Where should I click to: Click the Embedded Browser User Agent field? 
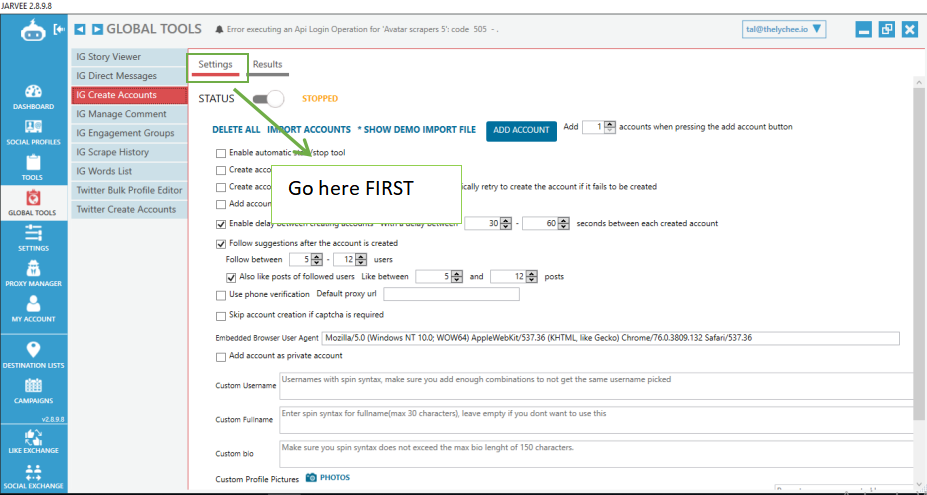(x=611, y=338)
